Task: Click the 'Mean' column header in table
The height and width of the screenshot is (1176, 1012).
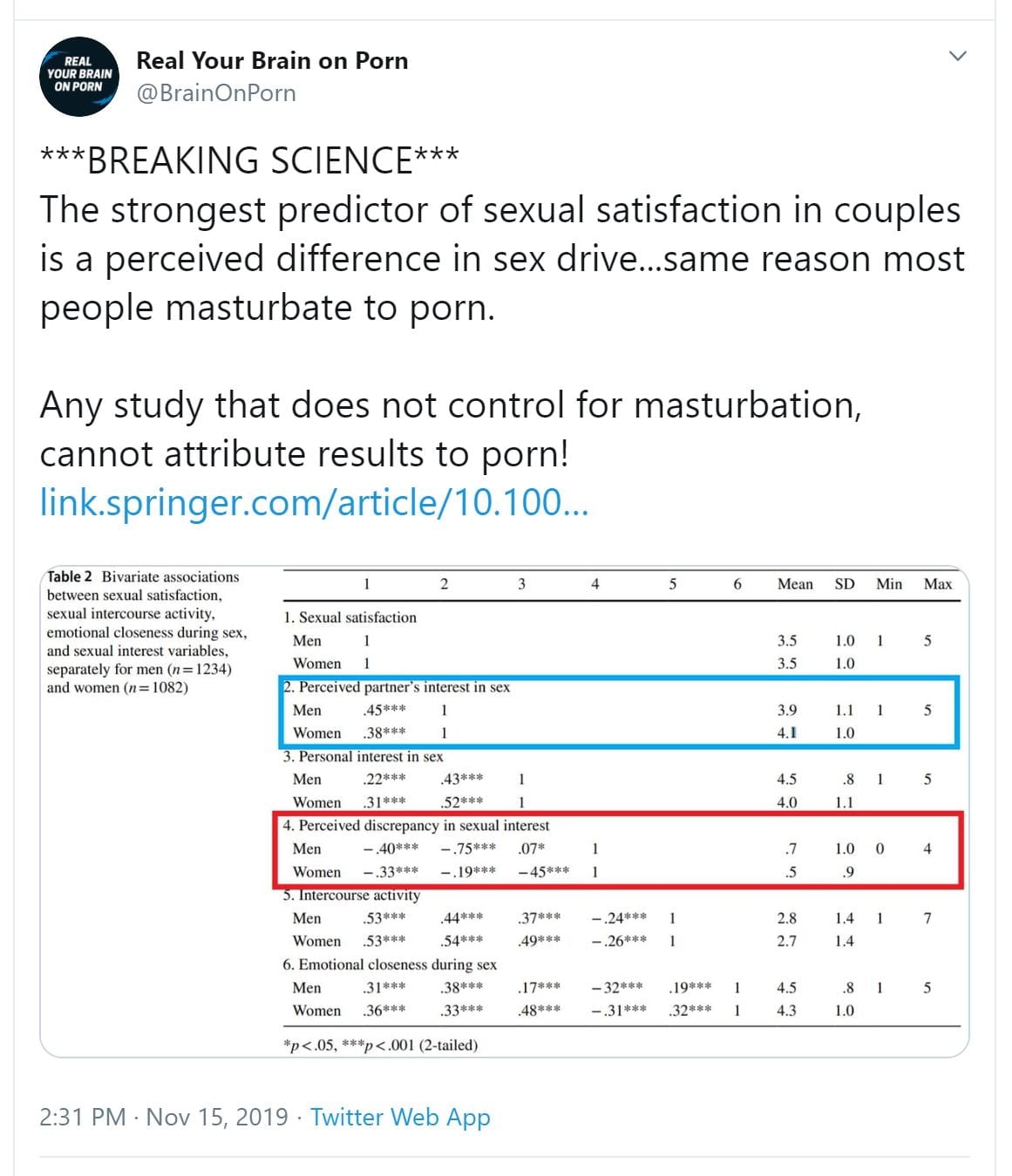Action: pos(795,584)
